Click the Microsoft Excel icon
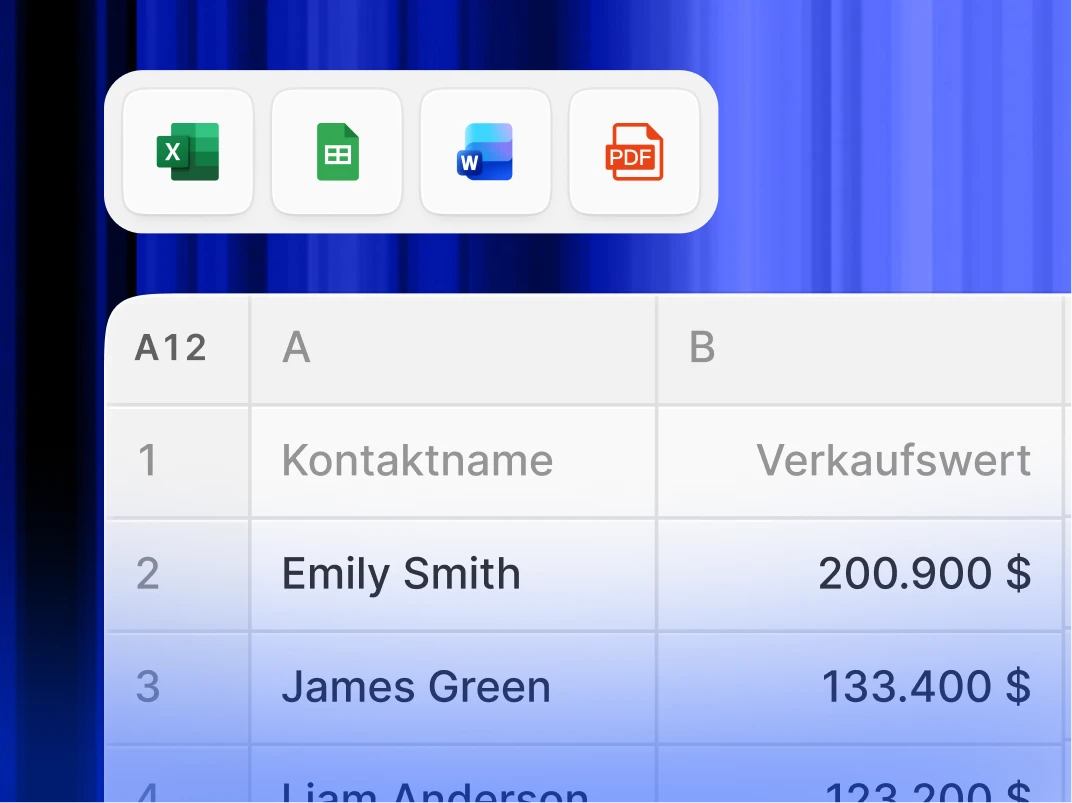This screenshot has width=1072, height=803. [x=188, y=152]
